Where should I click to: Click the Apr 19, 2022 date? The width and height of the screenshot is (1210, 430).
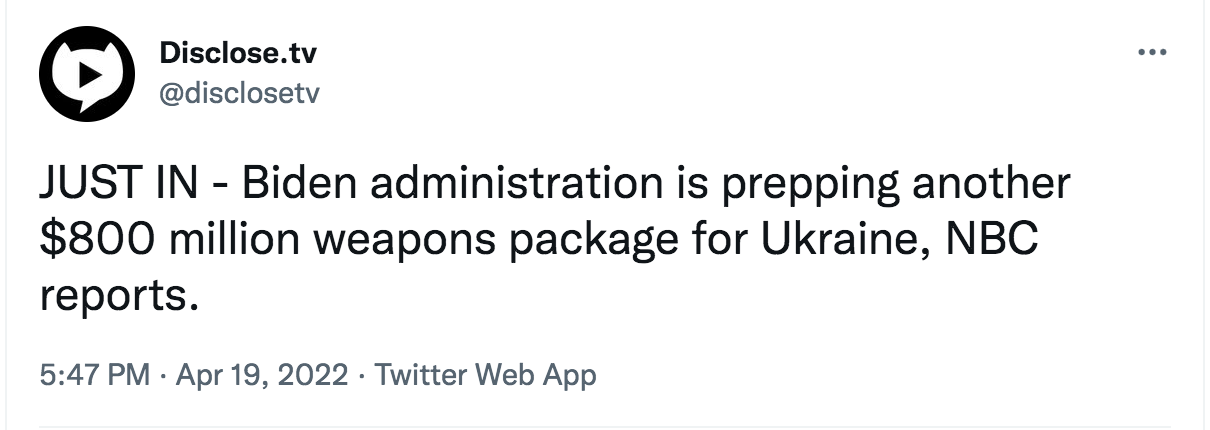pos(262,376)
